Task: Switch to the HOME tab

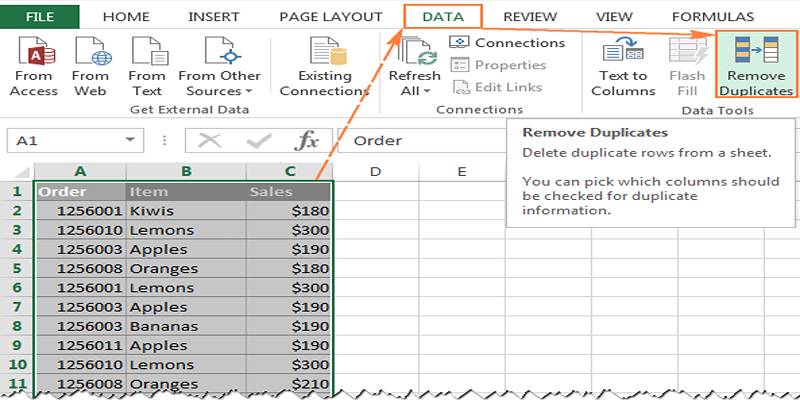Action: [x=128, y=16]
